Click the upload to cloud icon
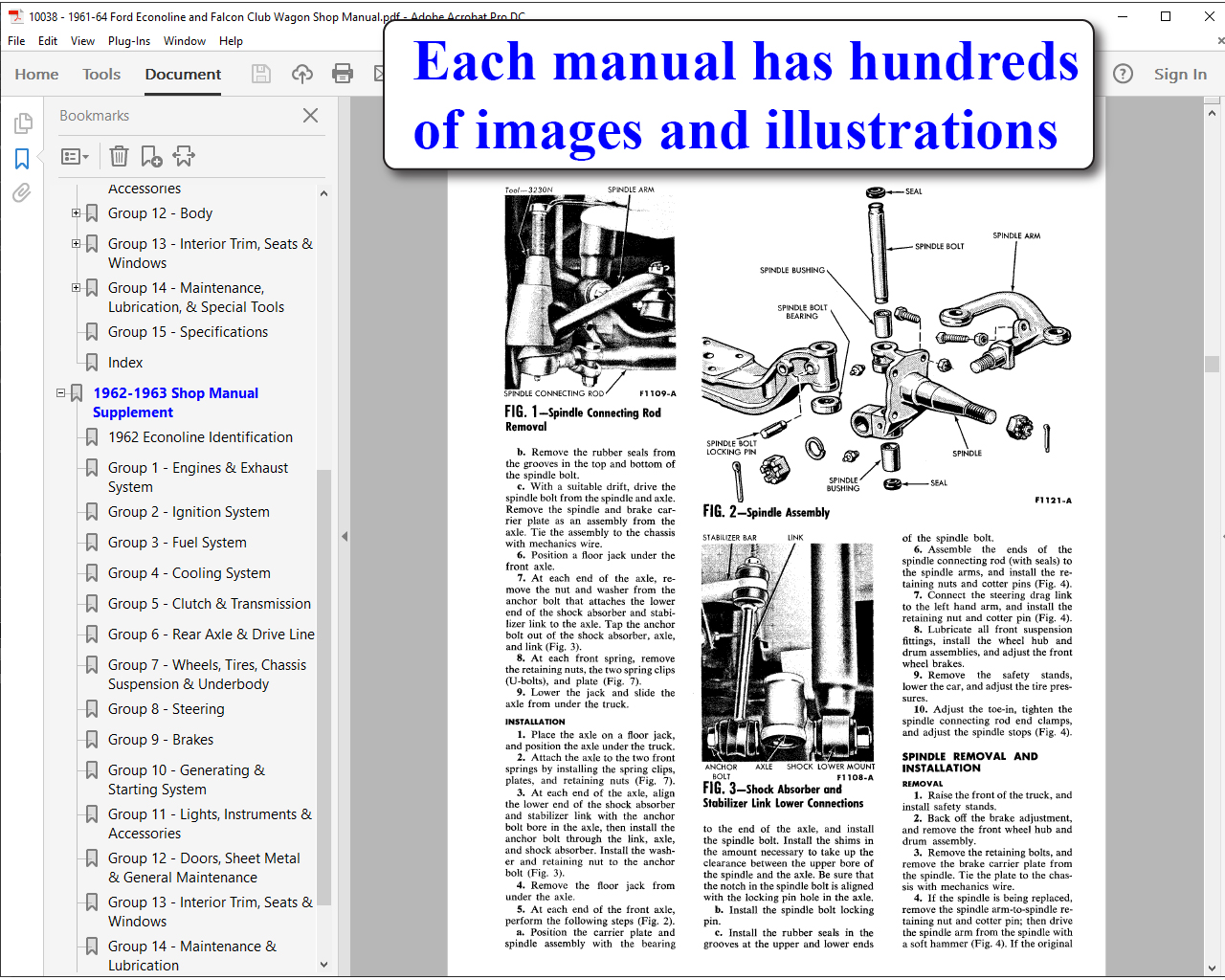1225x980 pixels. (302, 74)
